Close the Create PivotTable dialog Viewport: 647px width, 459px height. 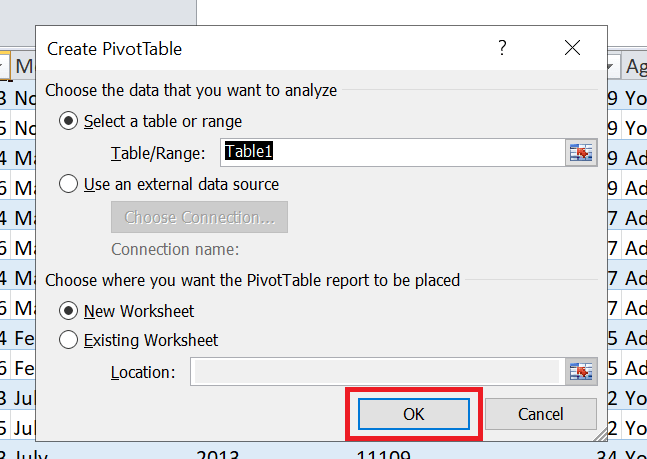pos(572,48)
